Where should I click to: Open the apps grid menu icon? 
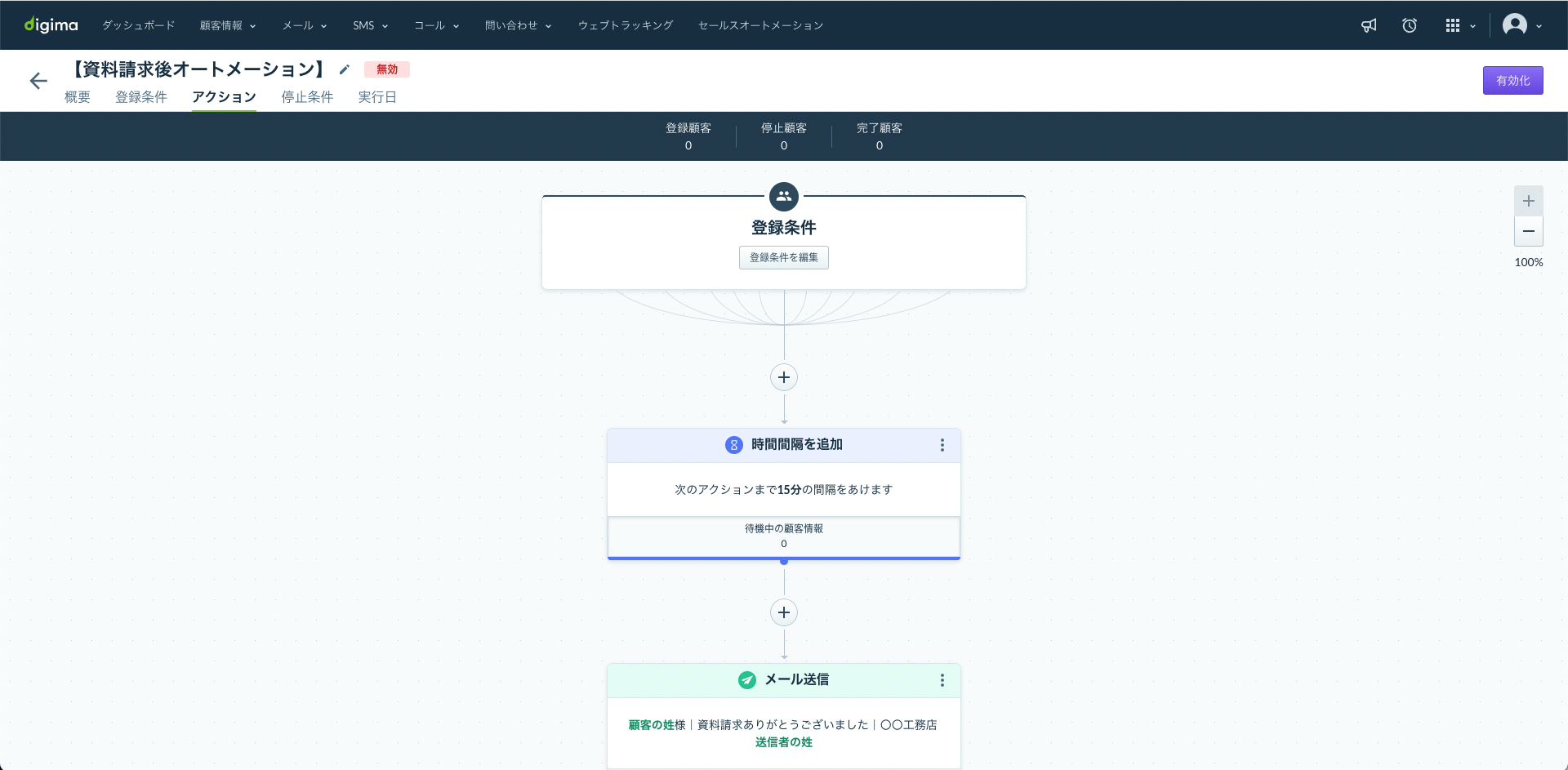1452,25
